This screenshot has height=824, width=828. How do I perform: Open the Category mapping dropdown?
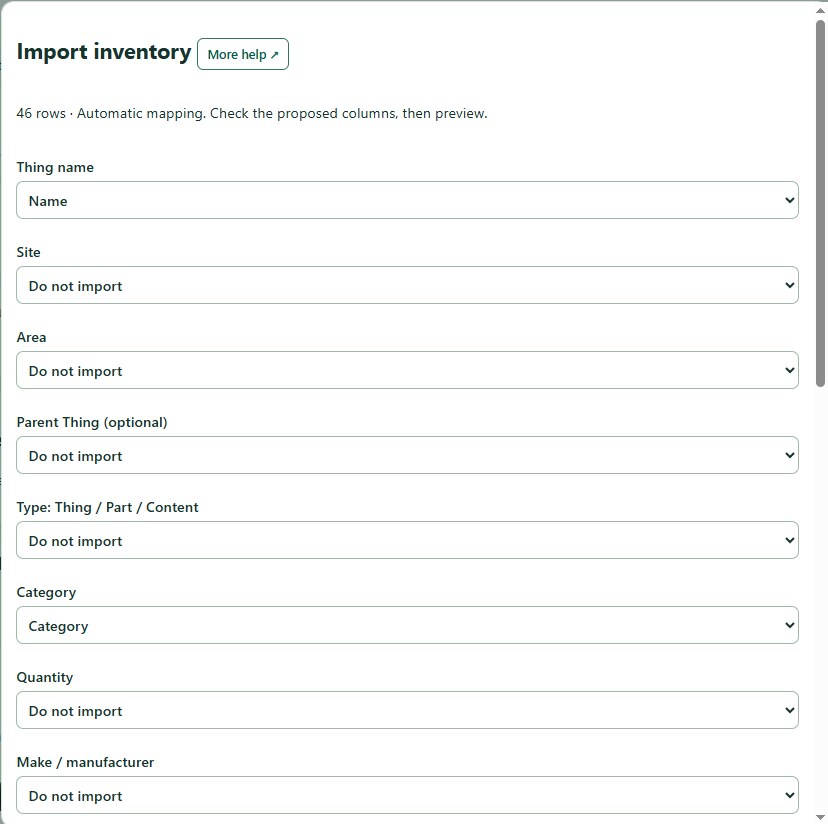pyautogui.click(x=407, y=625)
